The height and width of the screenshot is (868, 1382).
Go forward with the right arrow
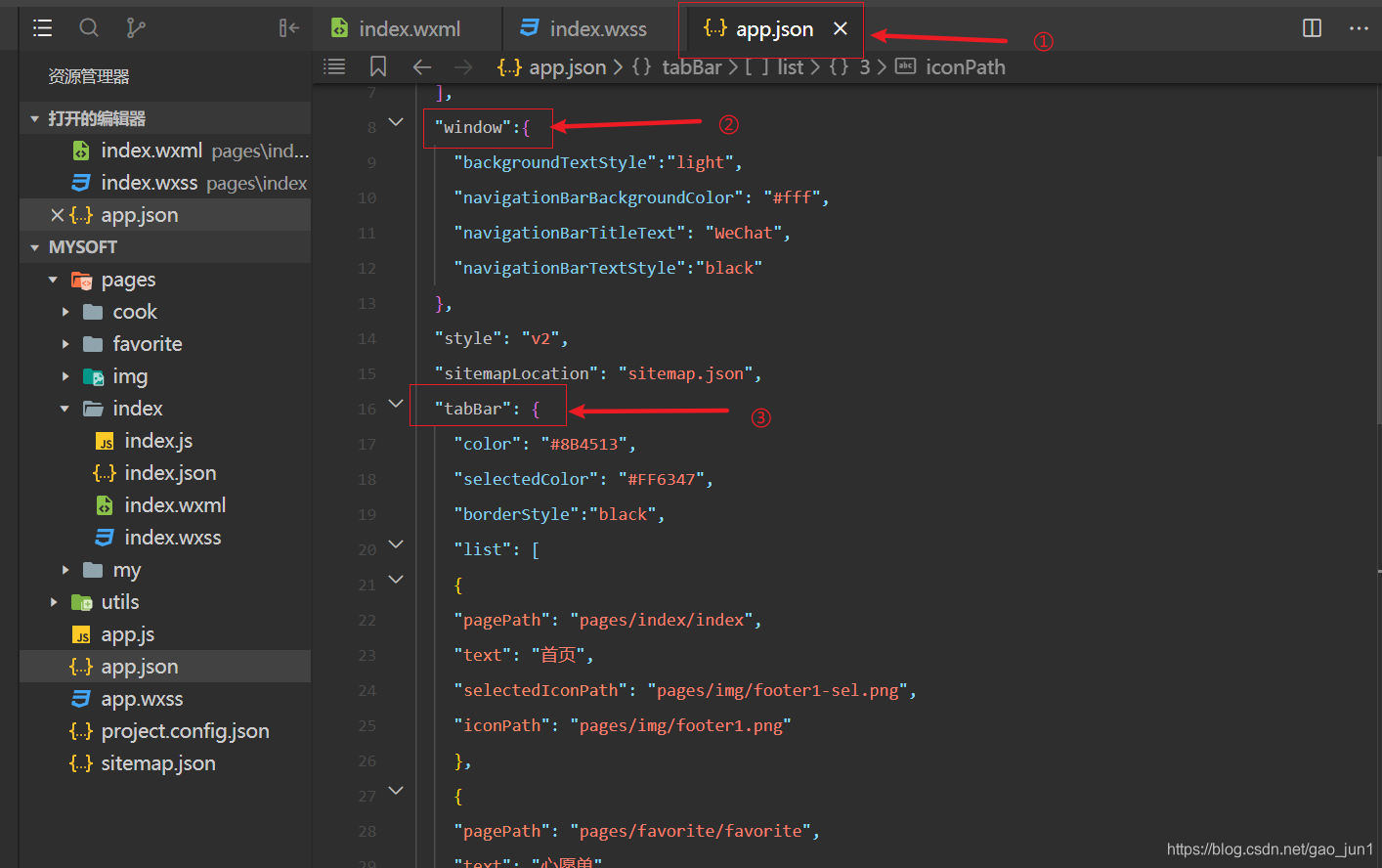click(463, 66)
